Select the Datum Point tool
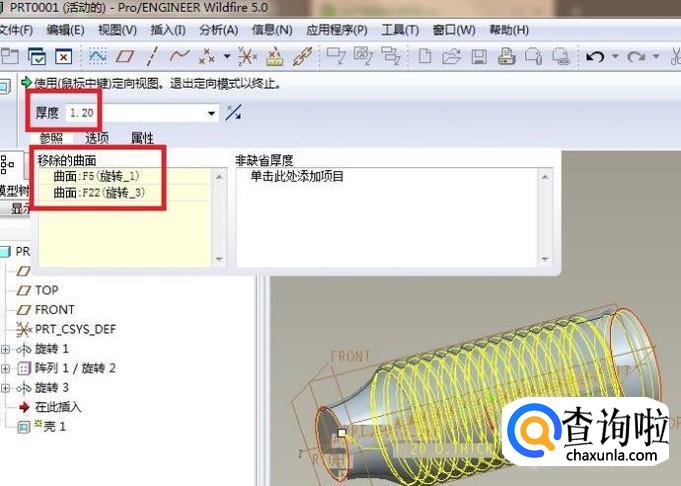This screenshot has height=486, width=681. (207, 56)
